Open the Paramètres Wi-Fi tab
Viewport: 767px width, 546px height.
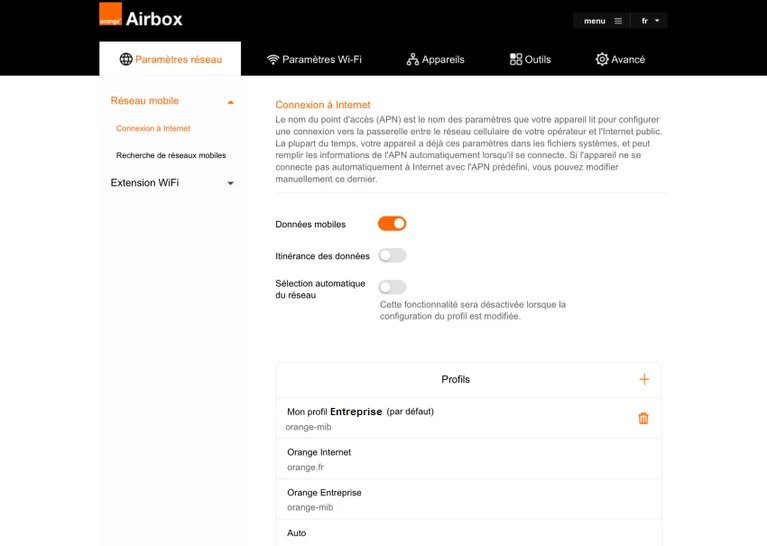tap(315, 59)
